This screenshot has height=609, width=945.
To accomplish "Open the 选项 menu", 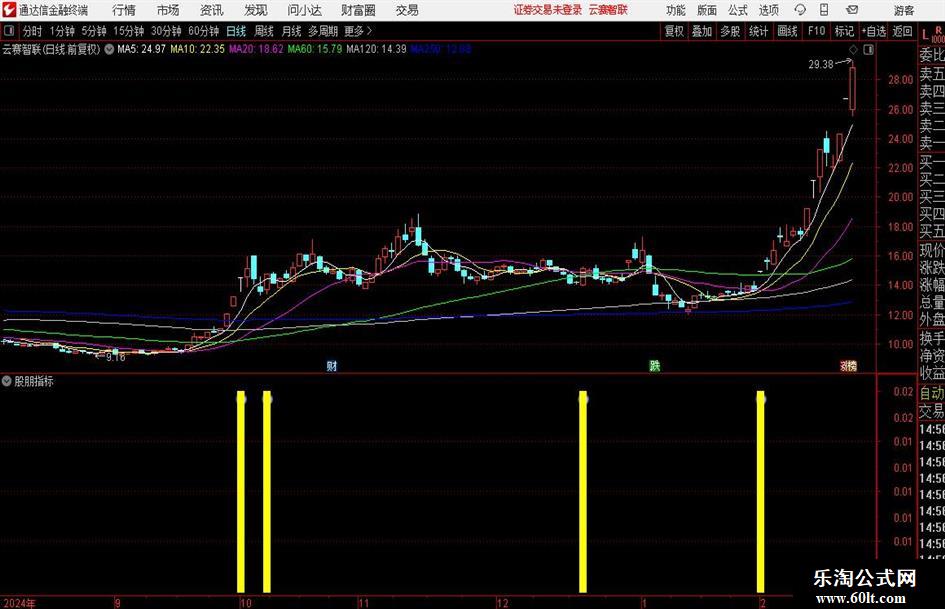I will click(768, 10).
